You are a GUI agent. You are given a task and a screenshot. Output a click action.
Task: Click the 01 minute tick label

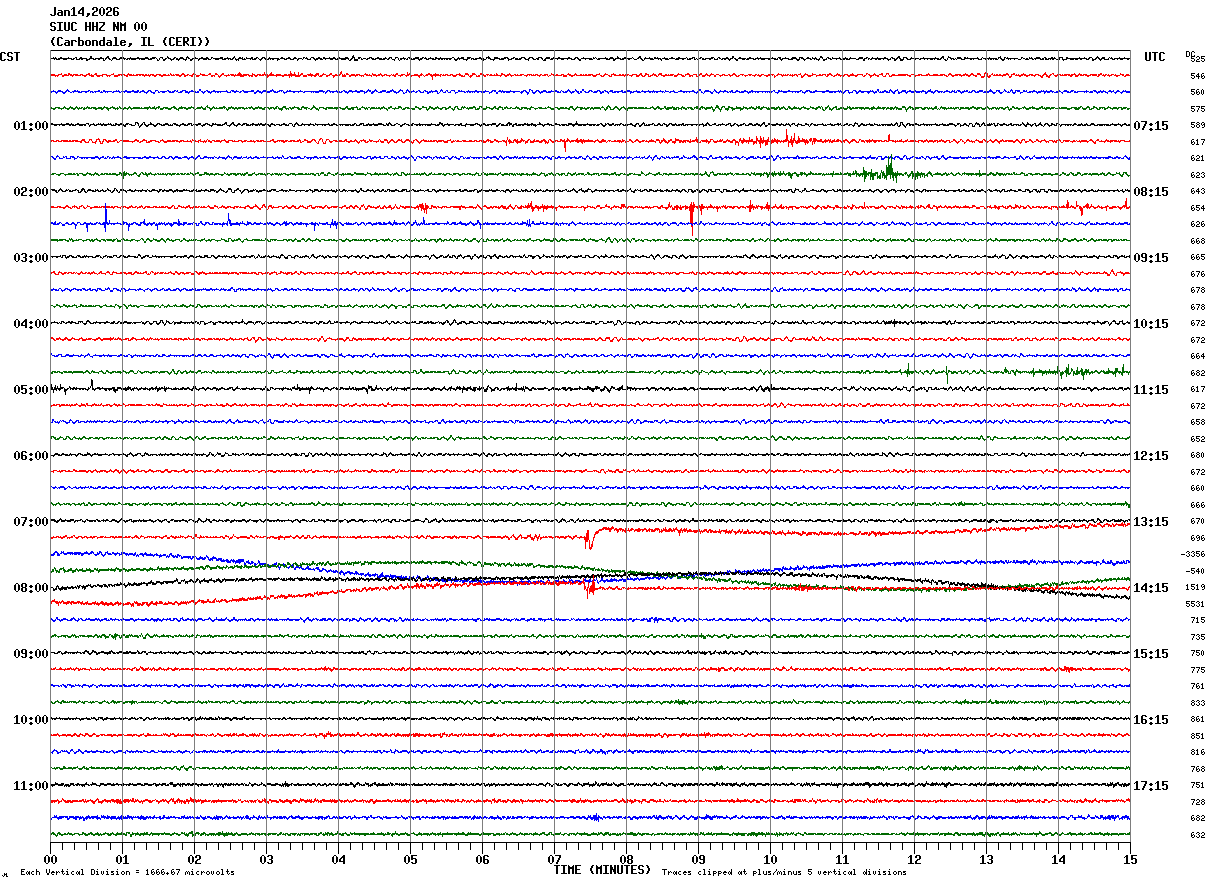point(123,859)
